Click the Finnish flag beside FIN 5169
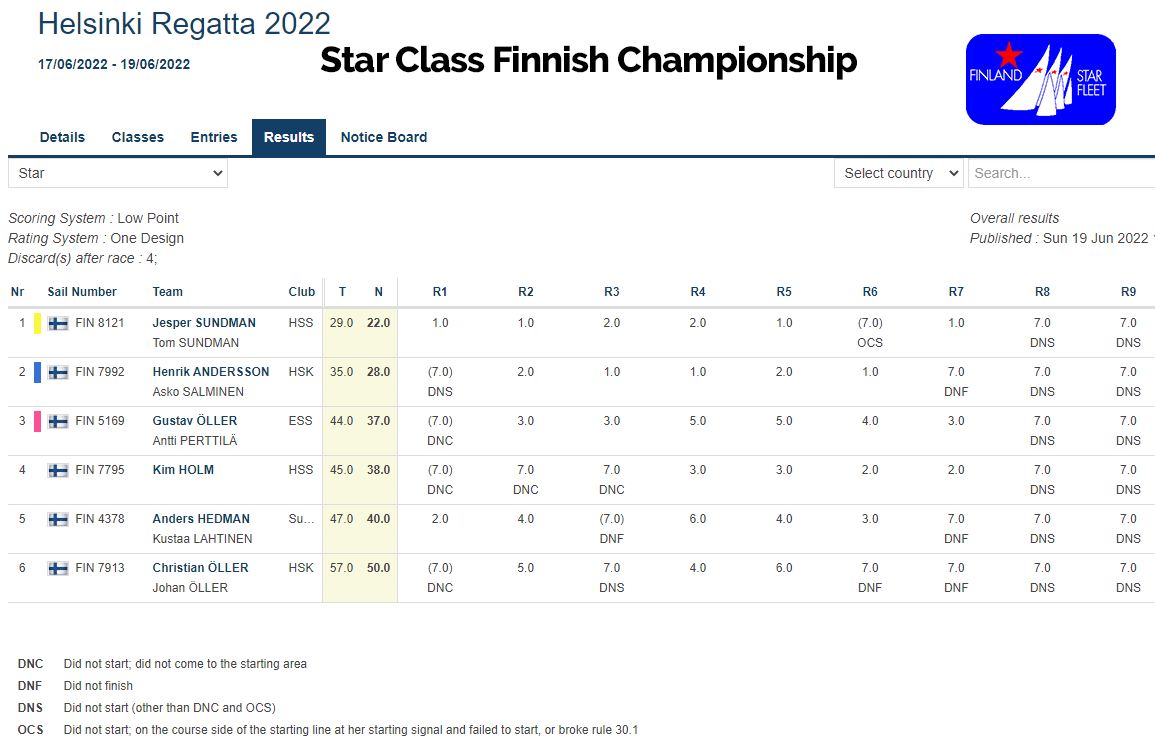The image size is (1155, 754). [59, 421]
